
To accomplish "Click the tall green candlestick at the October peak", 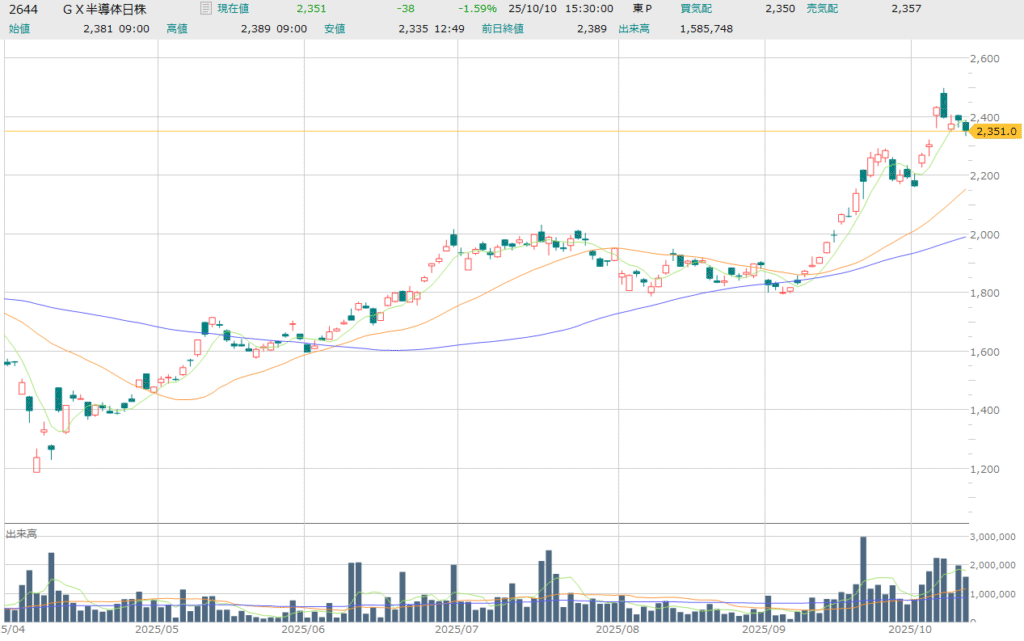I will click(x=943, y=104).
